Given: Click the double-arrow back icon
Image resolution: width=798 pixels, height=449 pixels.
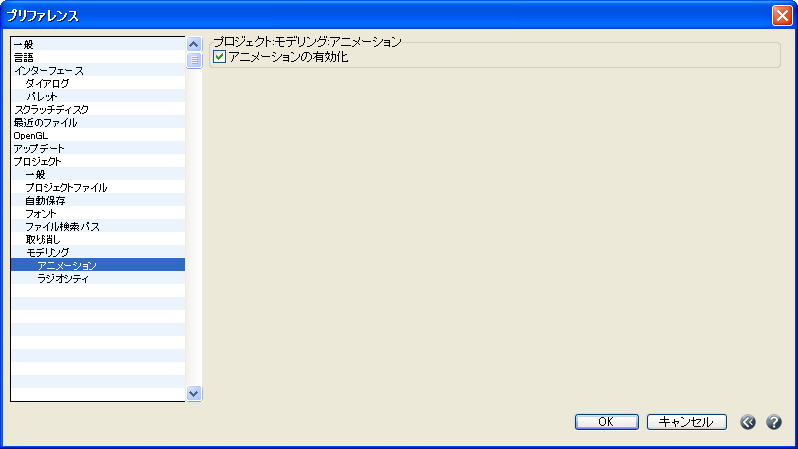Looking at the screenshot, I should tap(748, 422).
